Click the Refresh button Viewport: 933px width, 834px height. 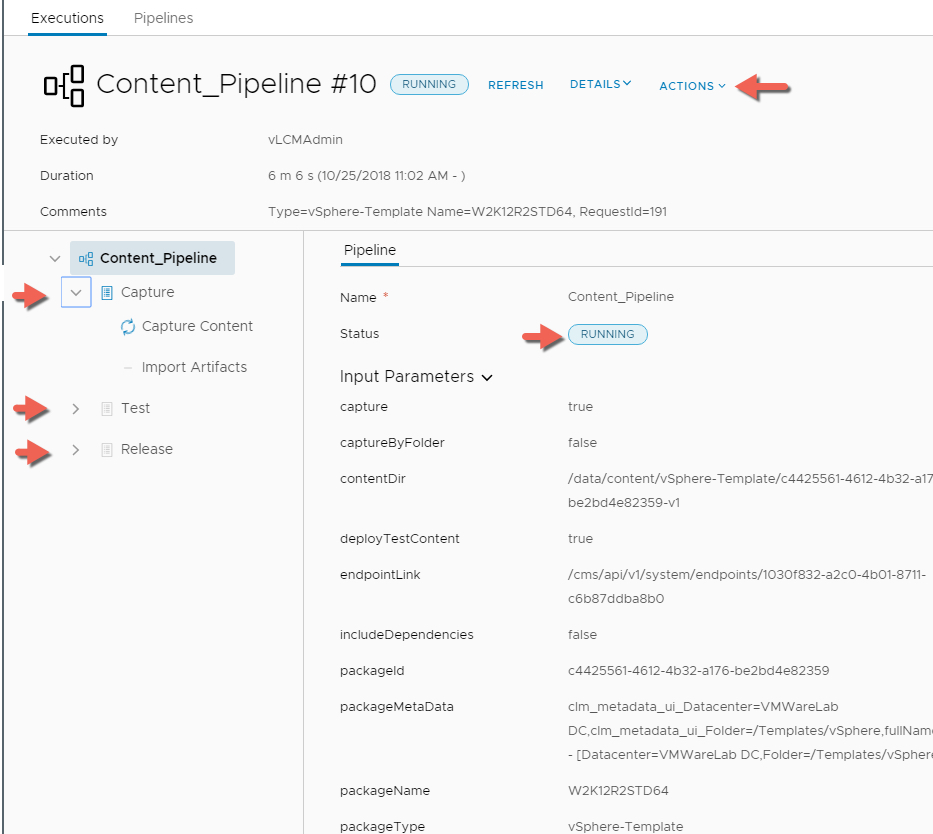(x=515, y=86)
